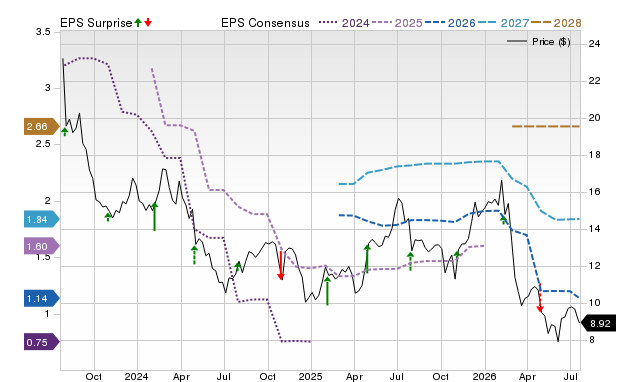Click the 2024 x-axis label

point(136,376)
